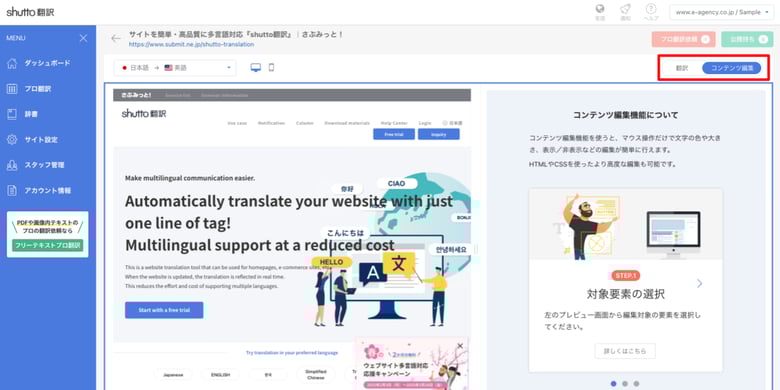Click Use case in preview navigation

point(237,123)
